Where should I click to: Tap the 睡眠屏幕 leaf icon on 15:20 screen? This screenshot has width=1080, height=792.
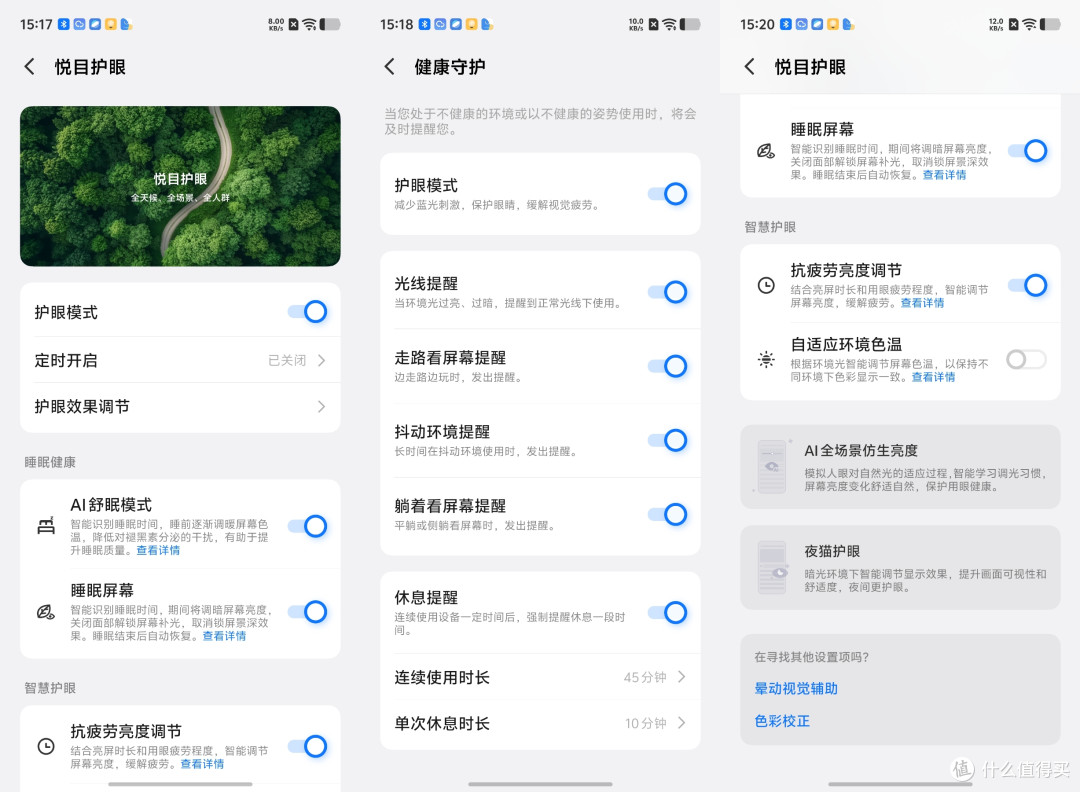tap(766, 151)
